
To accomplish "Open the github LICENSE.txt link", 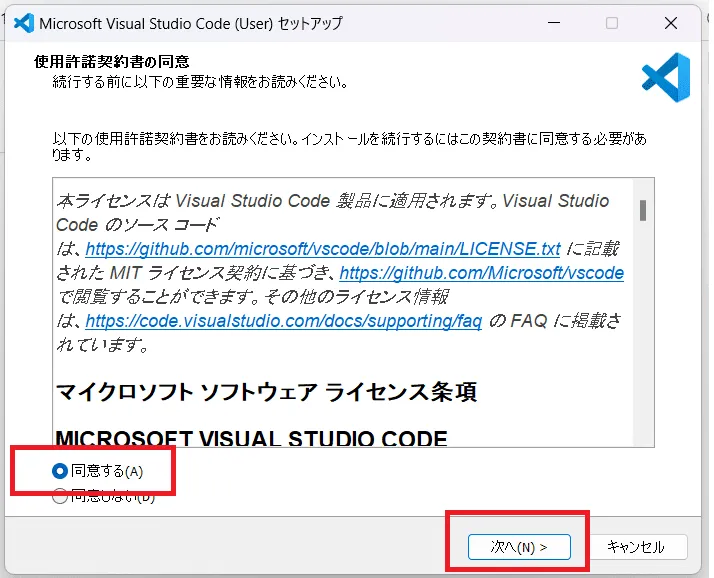I will pos(323,249).
